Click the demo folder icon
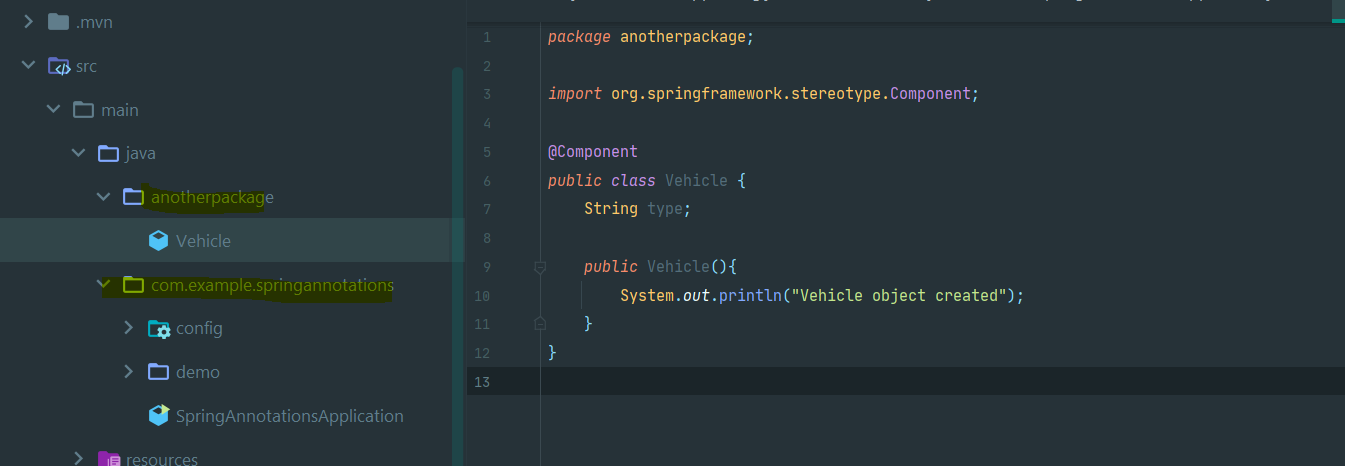1345x466 pixels. [x=158, y=372]
